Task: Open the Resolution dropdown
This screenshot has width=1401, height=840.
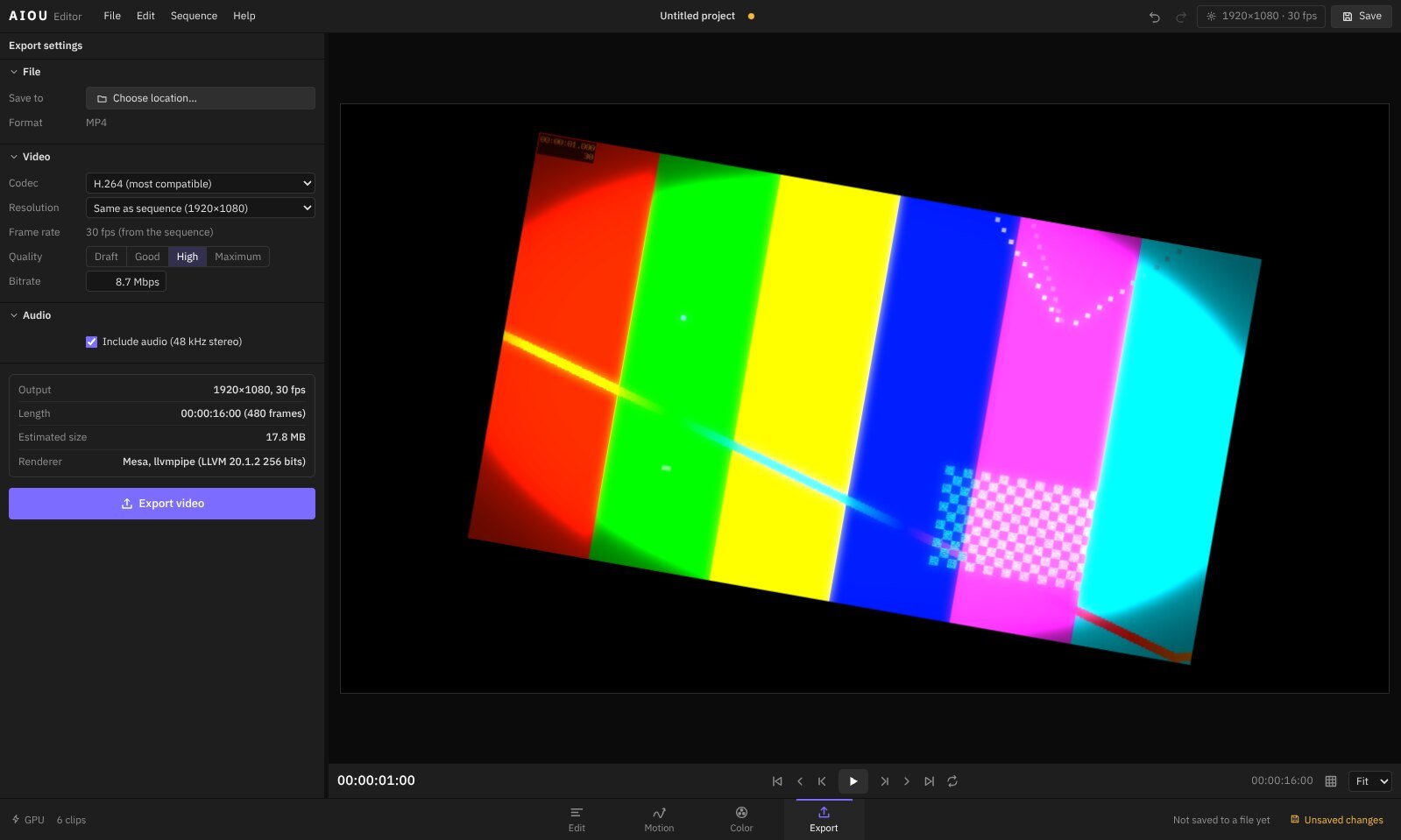Action: (201, 208)
